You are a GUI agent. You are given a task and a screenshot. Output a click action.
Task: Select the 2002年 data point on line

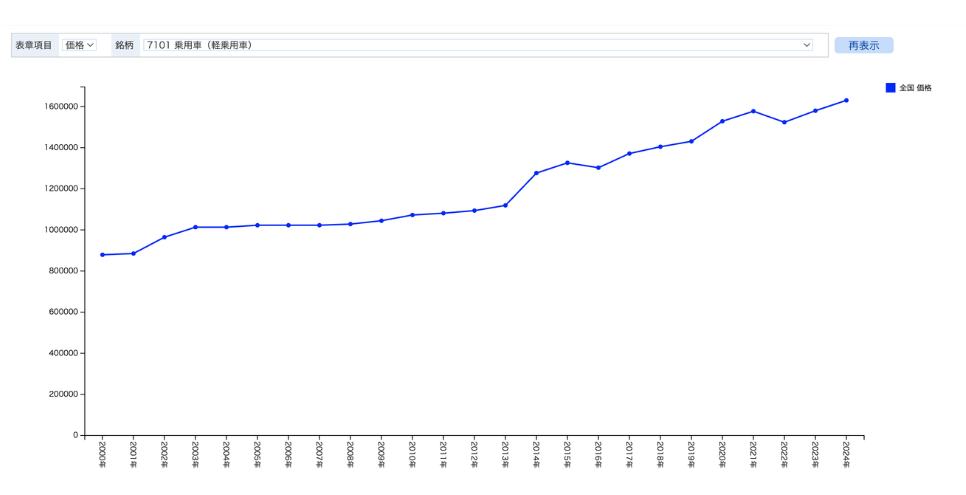click(x=164, y=237)
